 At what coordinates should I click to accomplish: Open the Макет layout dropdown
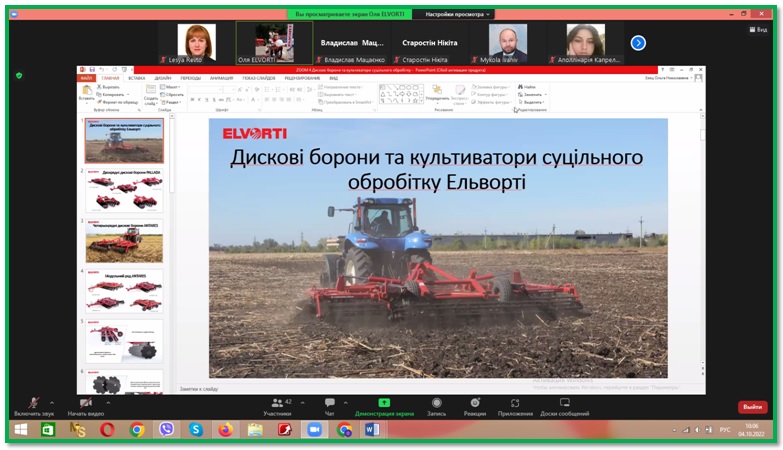tap(171, 87)
